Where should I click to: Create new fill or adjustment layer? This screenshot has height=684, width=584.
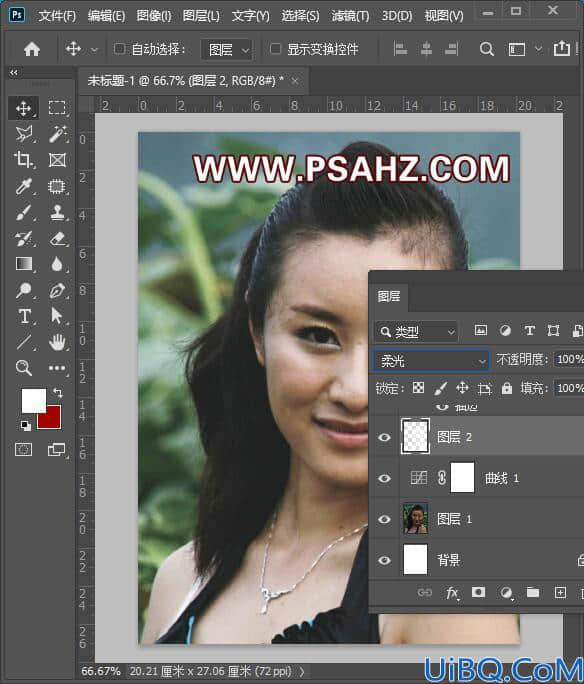pyautogui.click(x=506, y=592)
